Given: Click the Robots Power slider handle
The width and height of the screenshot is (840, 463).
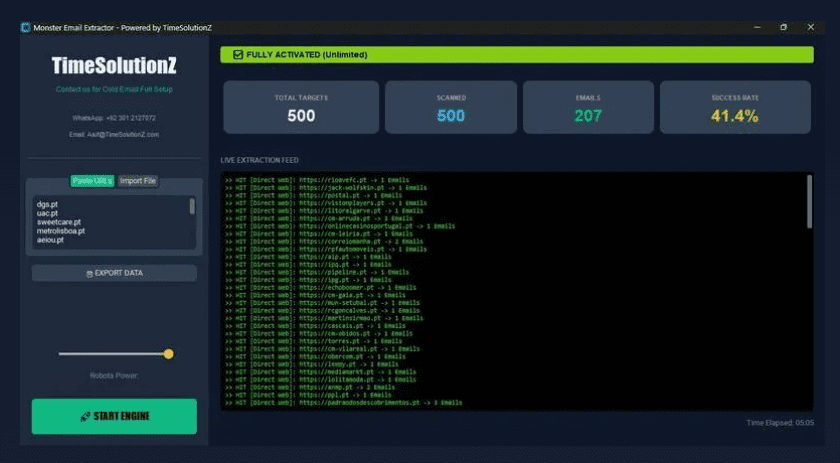Looking at the screenshot, I should (x=168, y=354).
